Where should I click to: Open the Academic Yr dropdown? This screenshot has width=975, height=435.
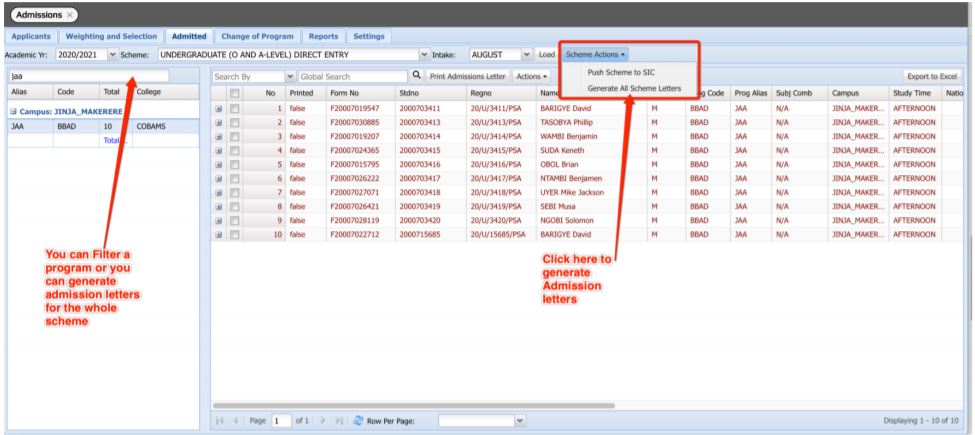tap(113, 55)
